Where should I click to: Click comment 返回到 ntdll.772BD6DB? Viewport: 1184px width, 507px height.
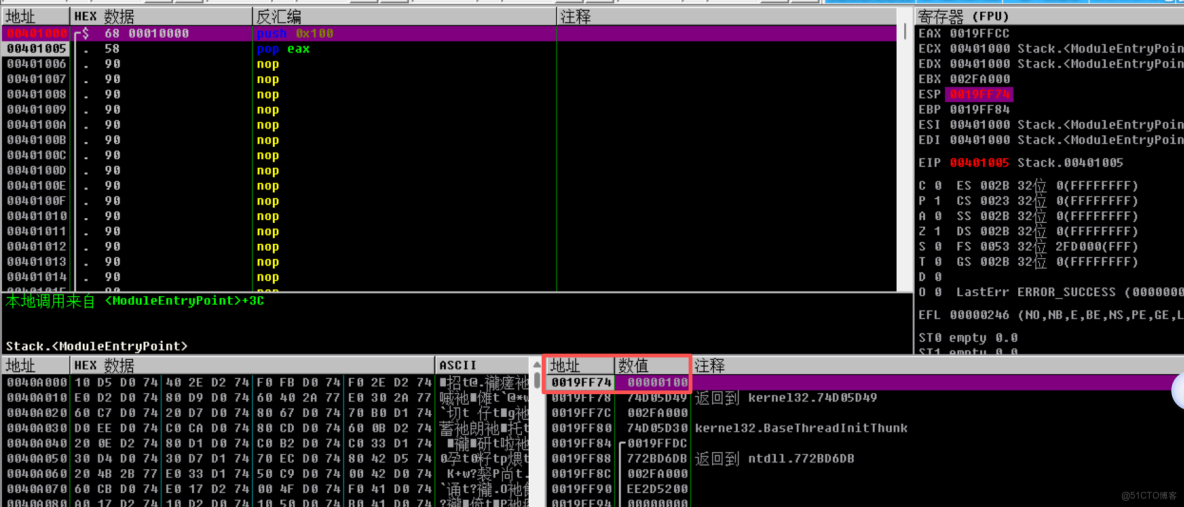(775, 459)
